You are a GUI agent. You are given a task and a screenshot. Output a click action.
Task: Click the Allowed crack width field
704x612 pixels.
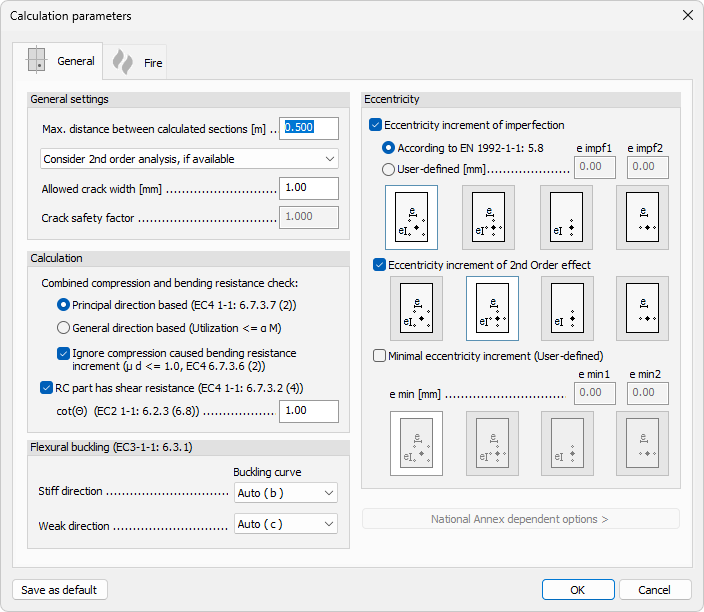pos(309,188)
